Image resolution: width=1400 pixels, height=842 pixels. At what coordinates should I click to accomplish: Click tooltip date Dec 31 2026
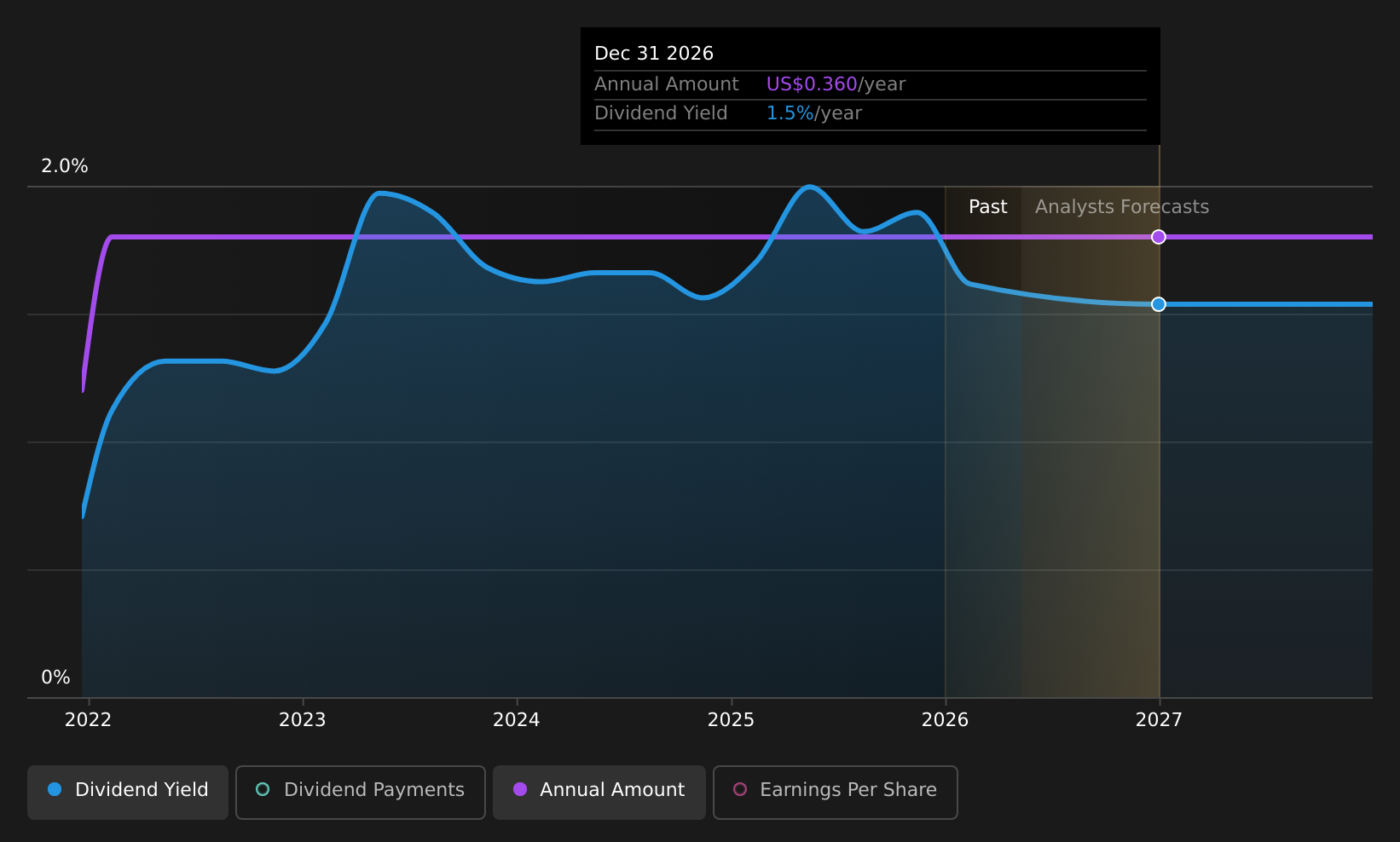pos(654,54)
